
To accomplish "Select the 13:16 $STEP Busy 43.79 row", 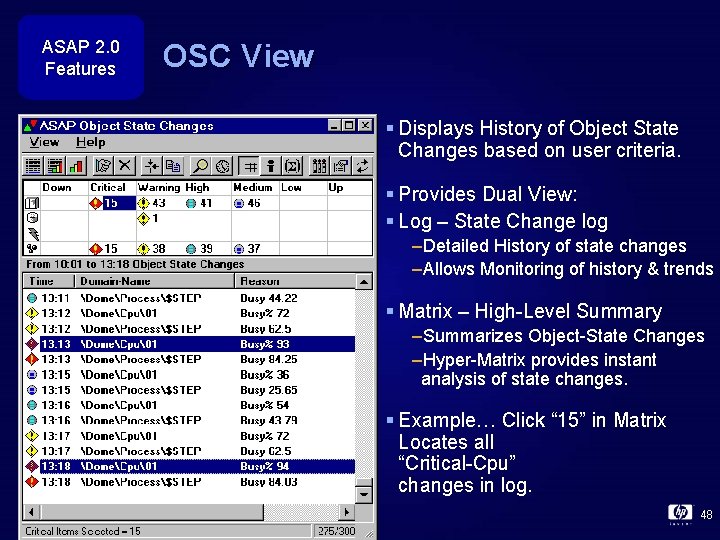I will [x=190, y=420].
